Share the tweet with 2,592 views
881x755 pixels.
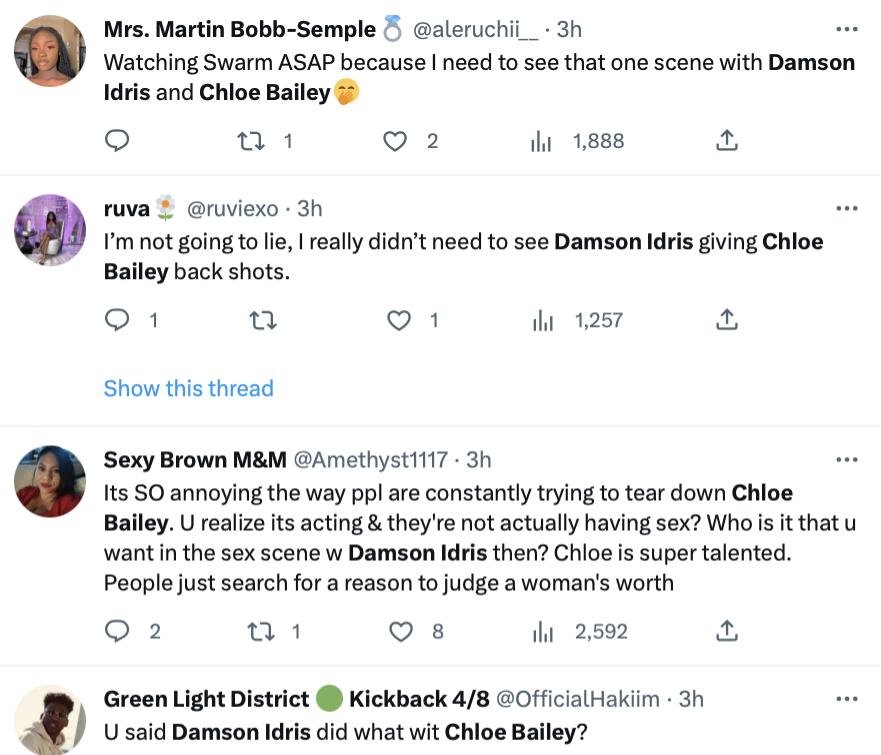727,631
